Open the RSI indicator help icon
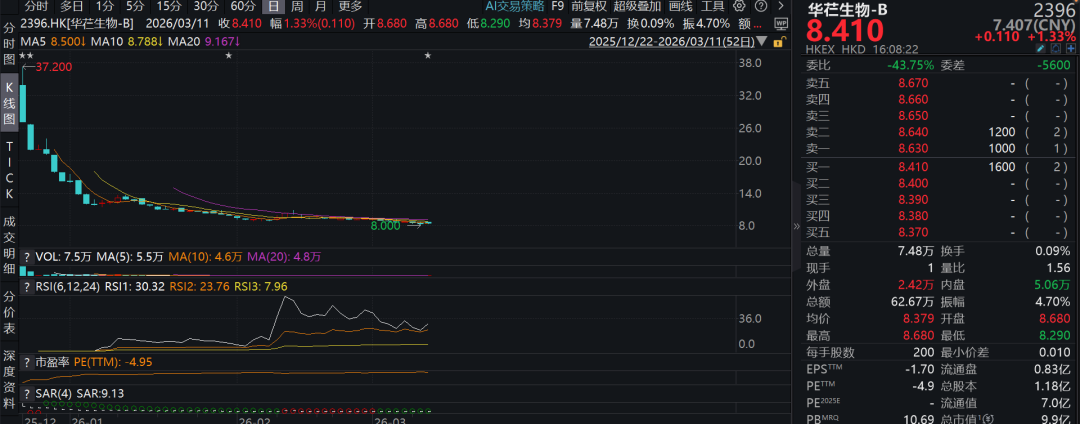1080x424 pixels. [x=26, y=286]
